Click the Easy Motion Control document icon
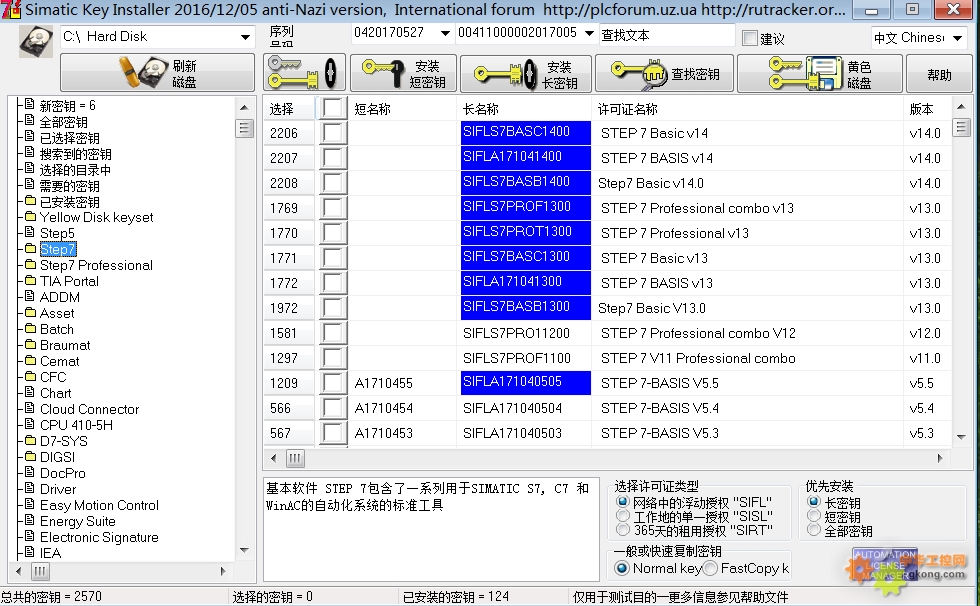The height and width of the screenshot is (606, 980). pos(29,504)
